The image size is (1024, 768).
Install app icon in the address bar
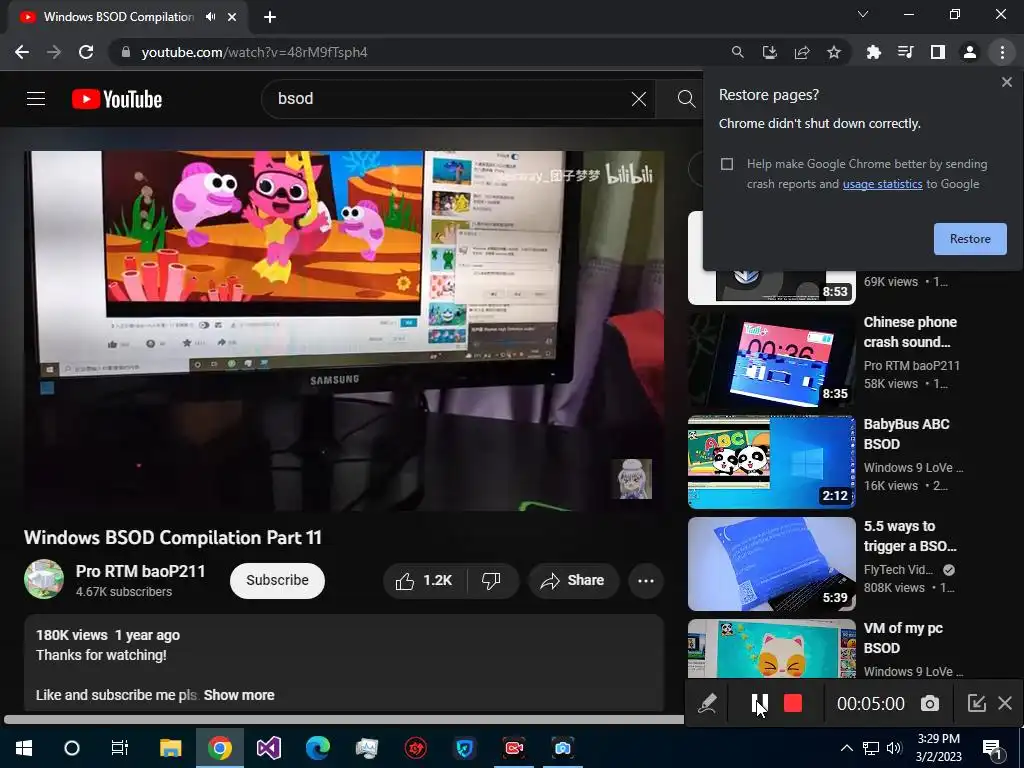[769, 52]
